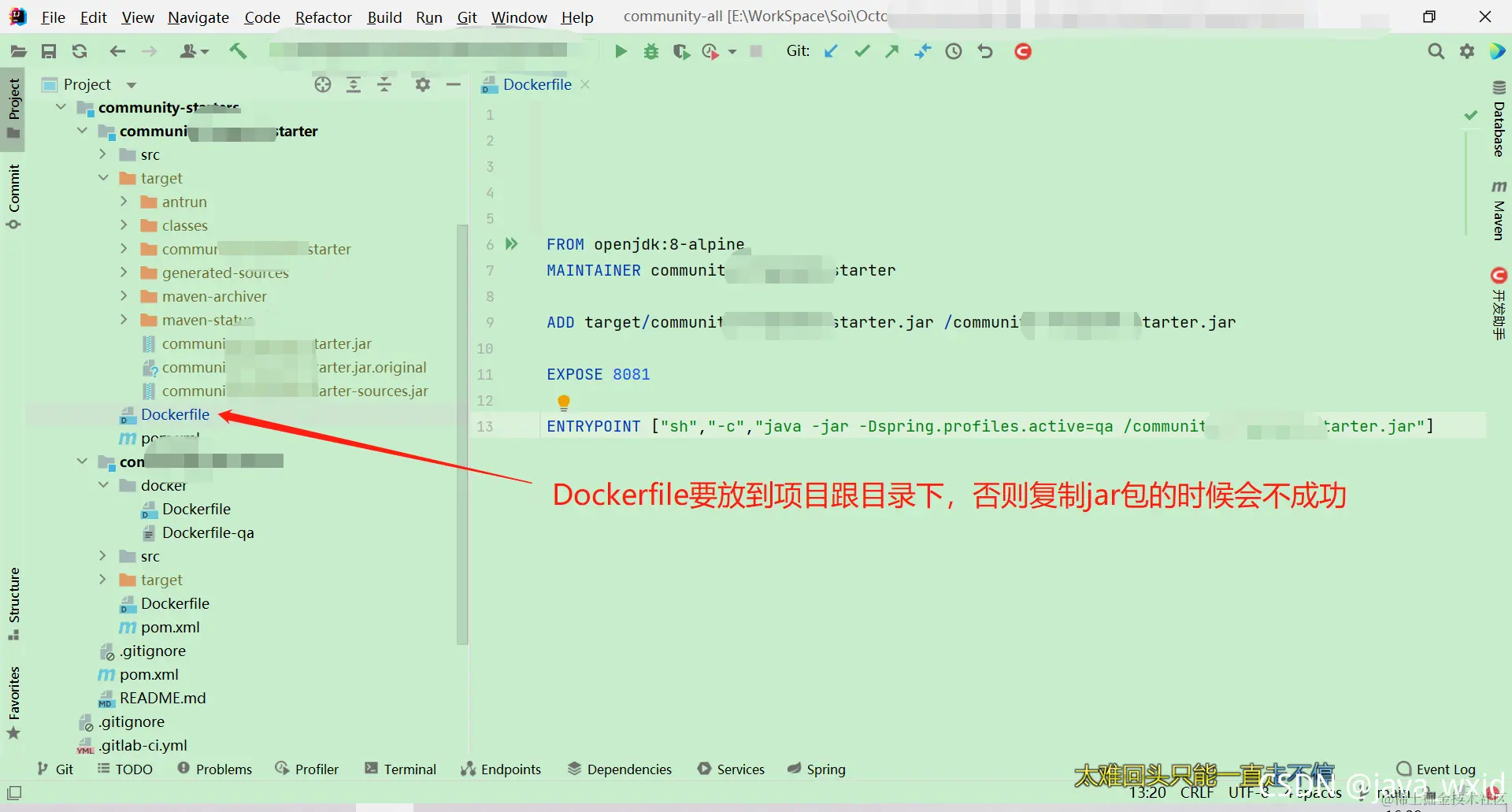Collapse the docker folder
This screenshot has height=812, width=1512.
coord(103,485)
